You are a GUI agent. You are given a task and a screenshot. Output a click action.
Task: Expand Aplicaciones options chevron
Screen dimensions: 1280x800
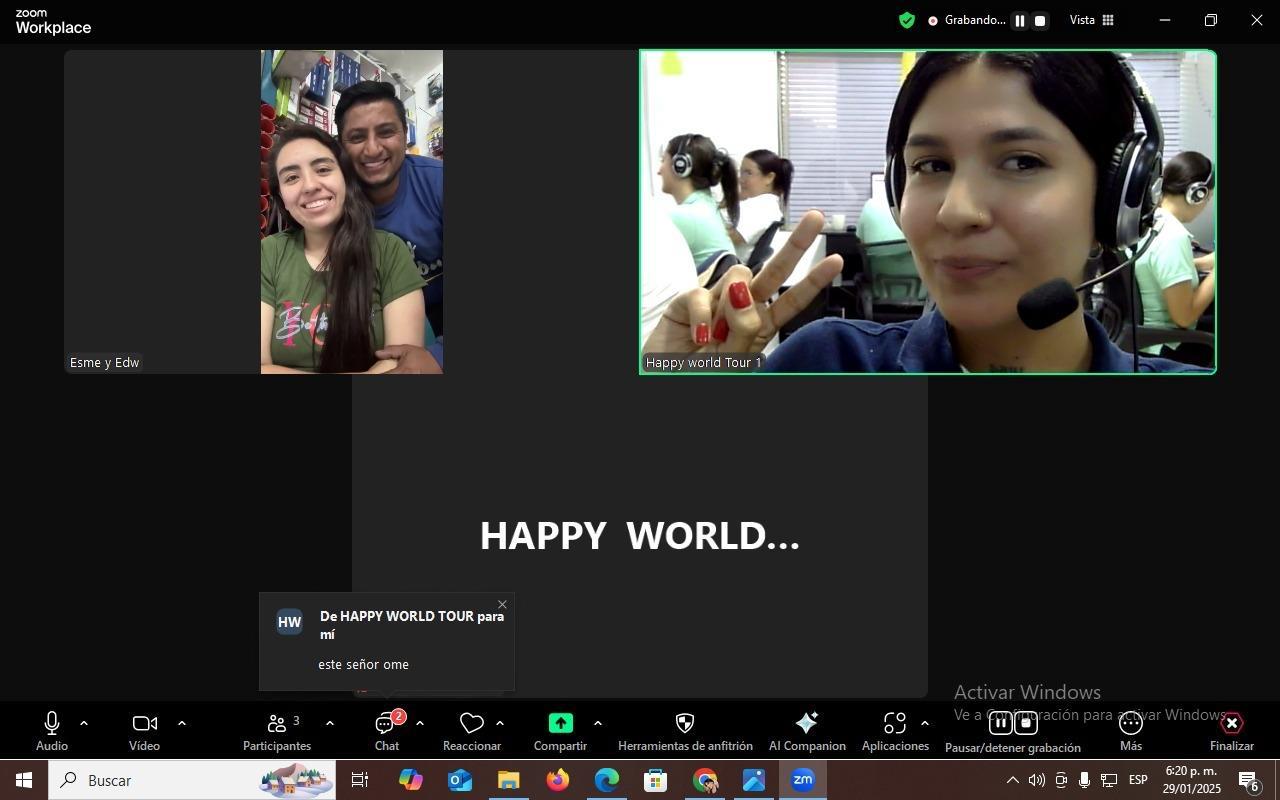click(925, 723)
